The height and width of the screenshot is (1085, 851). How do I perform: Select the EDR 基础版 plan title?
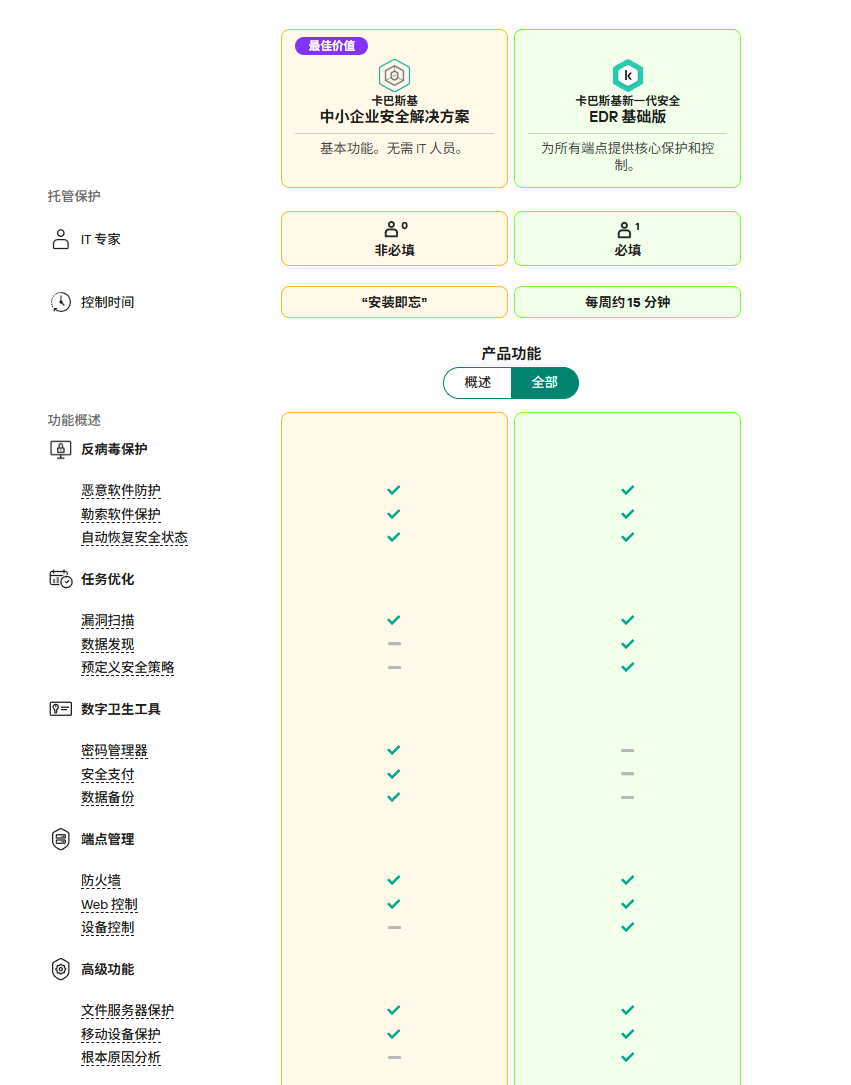(627, 117)
